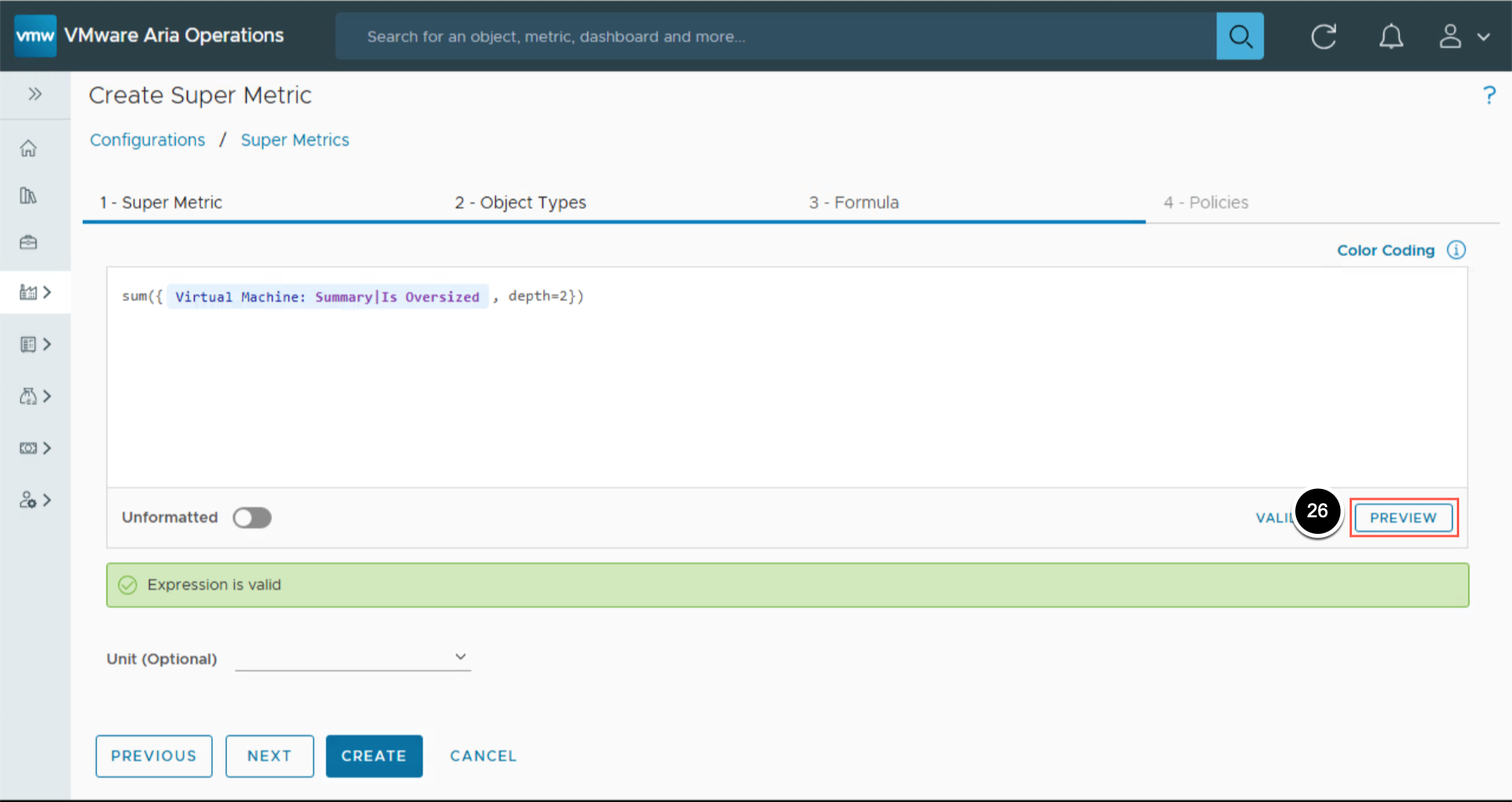Open the briefcase icon in sidebar
The image size is (1512, 802).
coord(28,242)
